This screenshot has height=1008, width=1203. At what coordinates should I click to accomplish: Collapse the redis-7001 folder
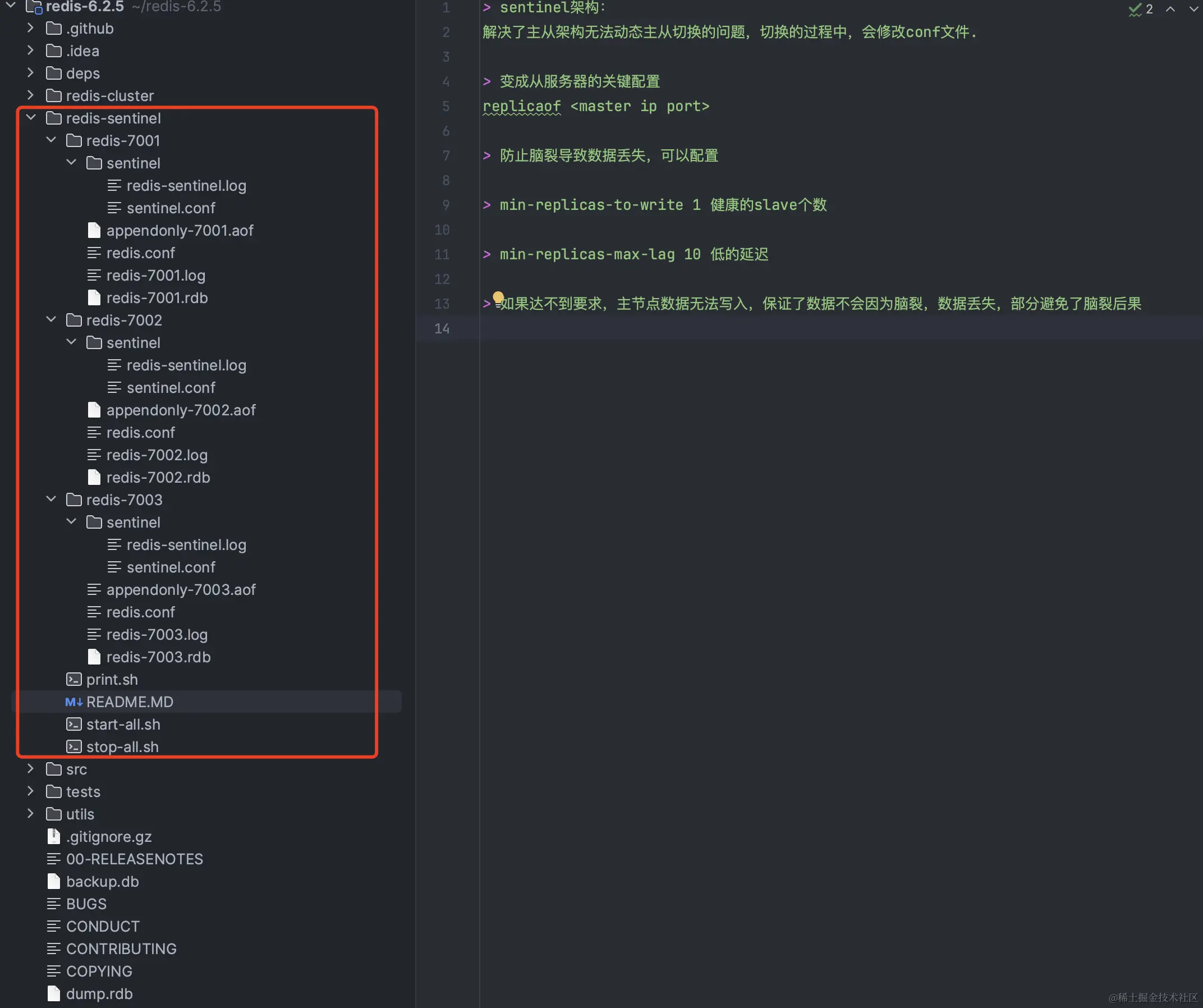pos(51,140)
